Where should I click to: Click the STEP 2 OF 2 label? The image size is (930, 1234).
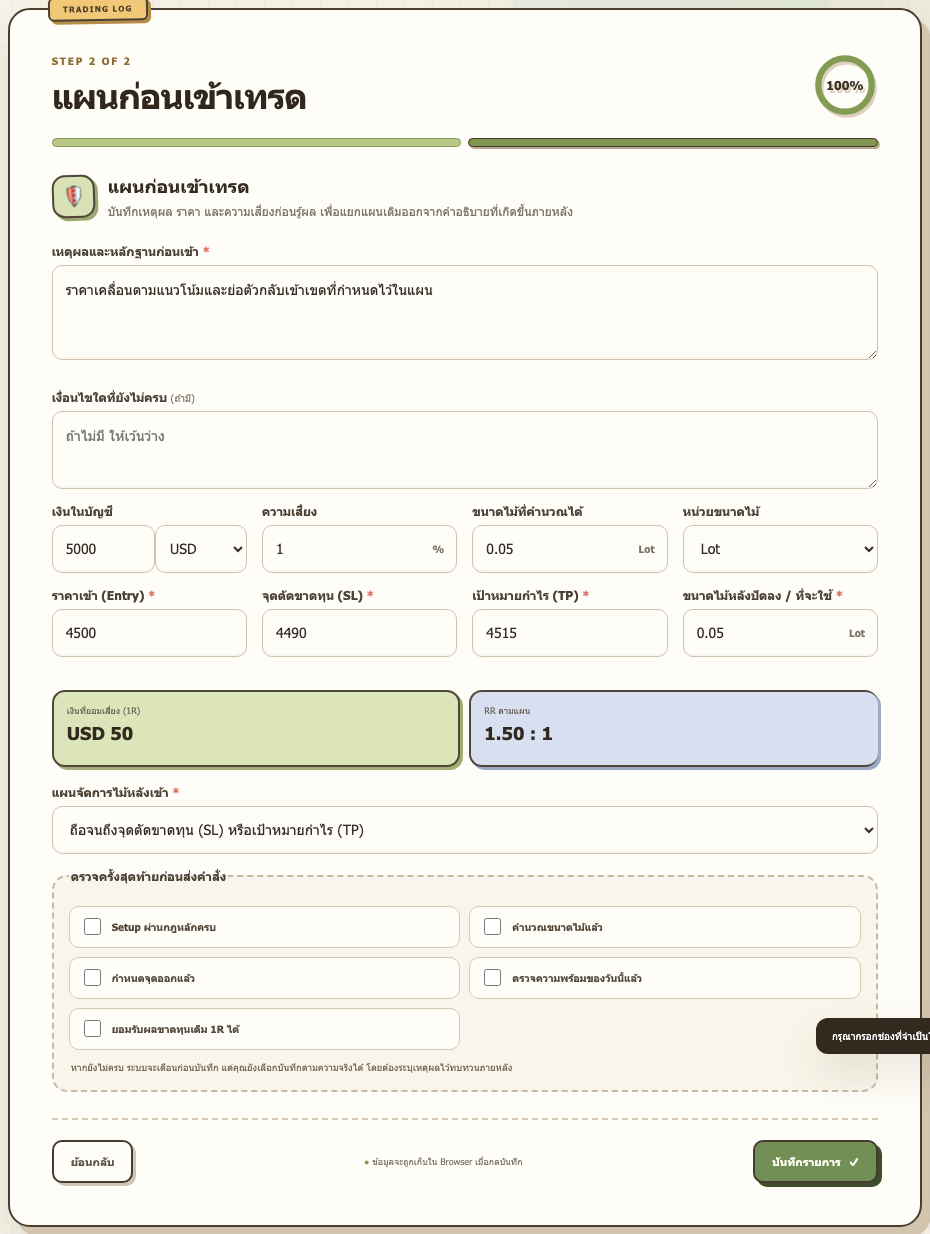pyautogui.click(x=91, y=61)
